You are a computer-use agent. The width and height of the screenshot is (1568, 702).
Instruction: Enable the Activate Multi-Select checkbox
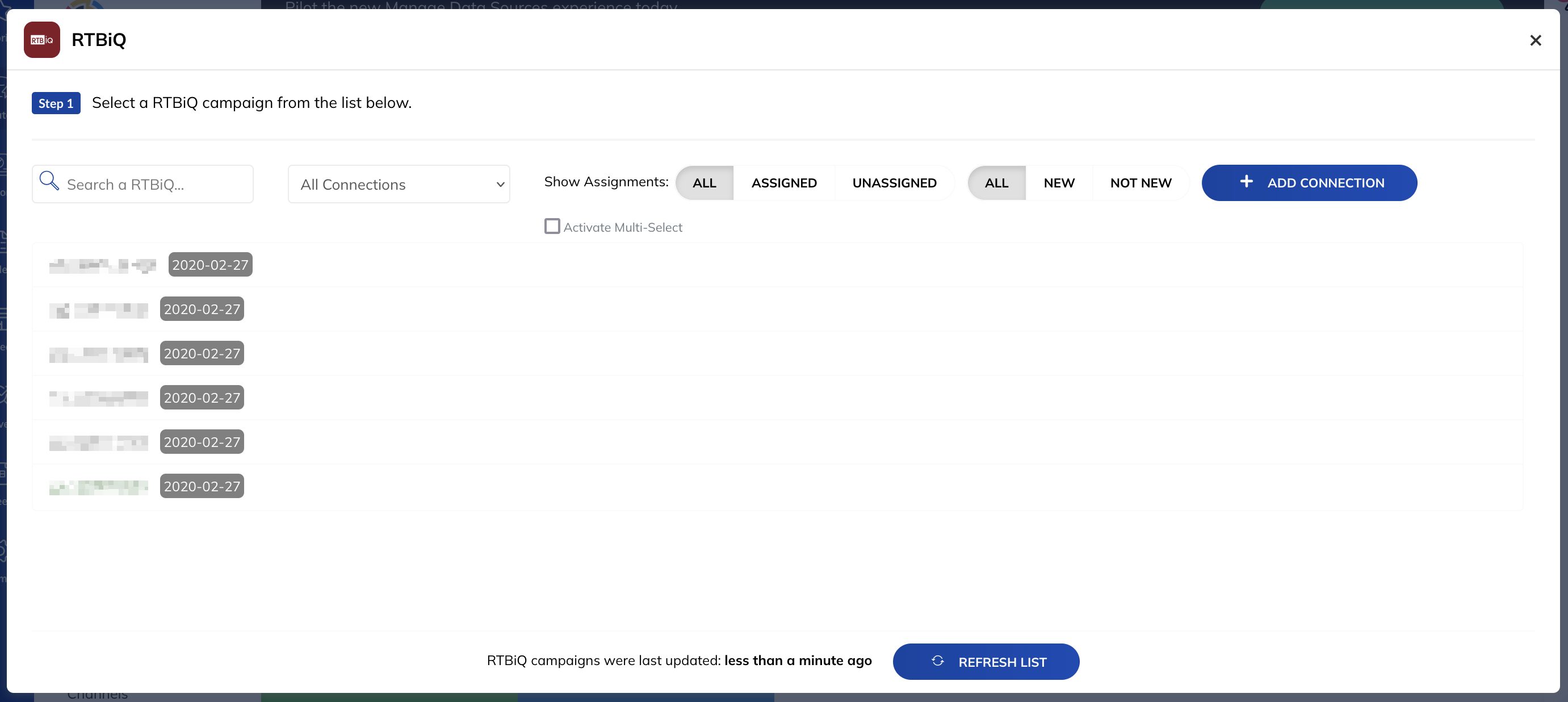(x=552, y=227)
